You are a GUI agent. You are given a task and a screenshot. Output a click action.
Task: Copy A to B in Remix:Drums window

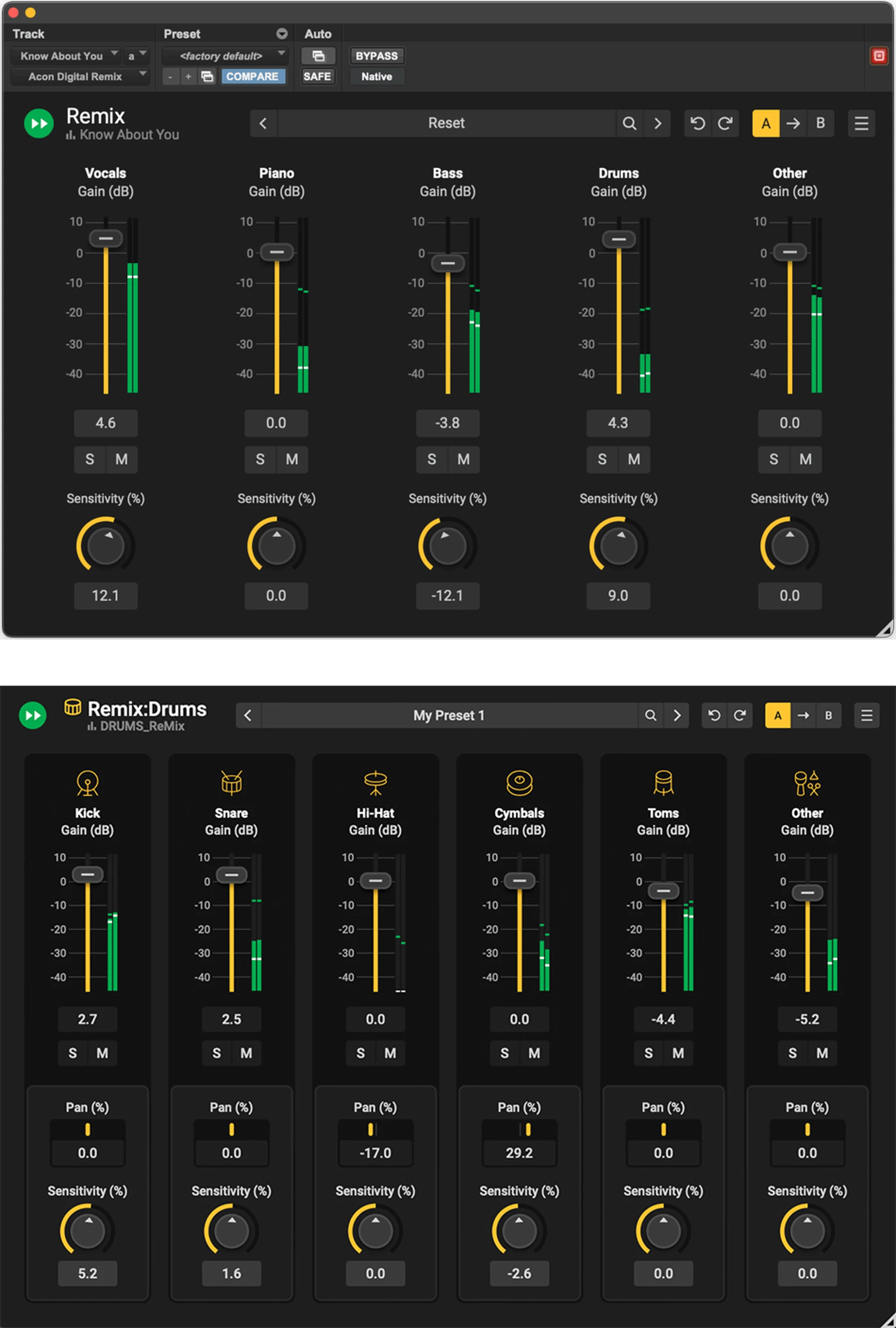(803, 715)
